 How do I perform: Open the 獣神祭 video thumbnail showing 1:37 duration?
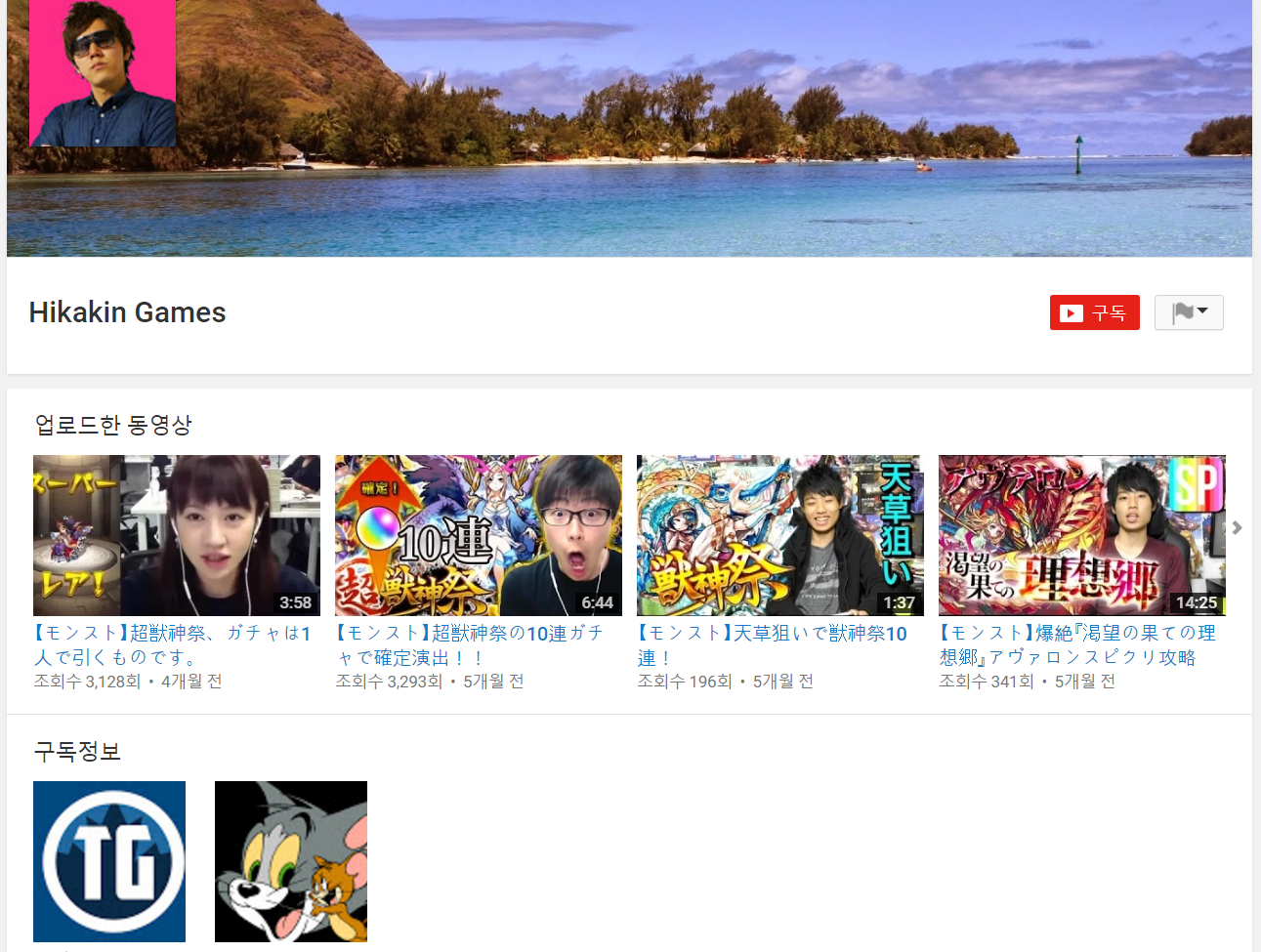coord(778,535)
